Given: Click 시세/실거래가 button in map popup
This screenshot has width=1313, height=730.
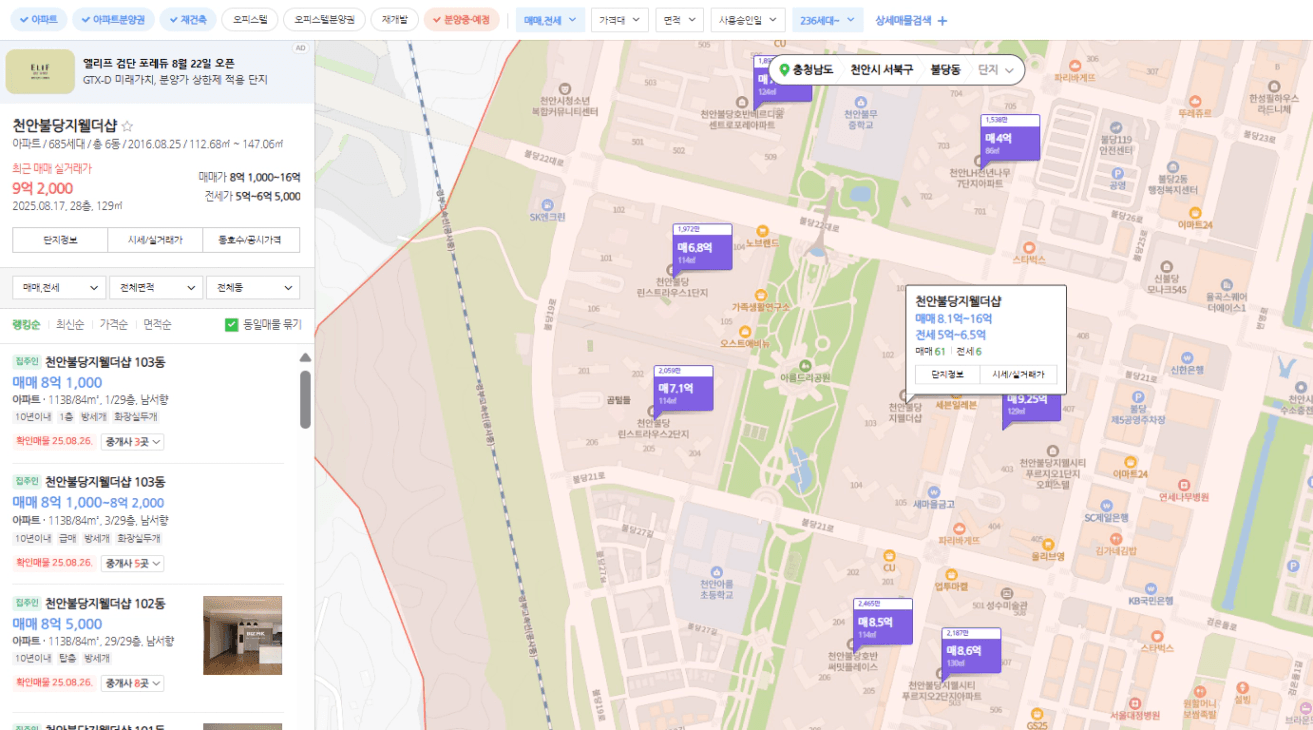Looking at the screenshot, I should coord(1018,374).
